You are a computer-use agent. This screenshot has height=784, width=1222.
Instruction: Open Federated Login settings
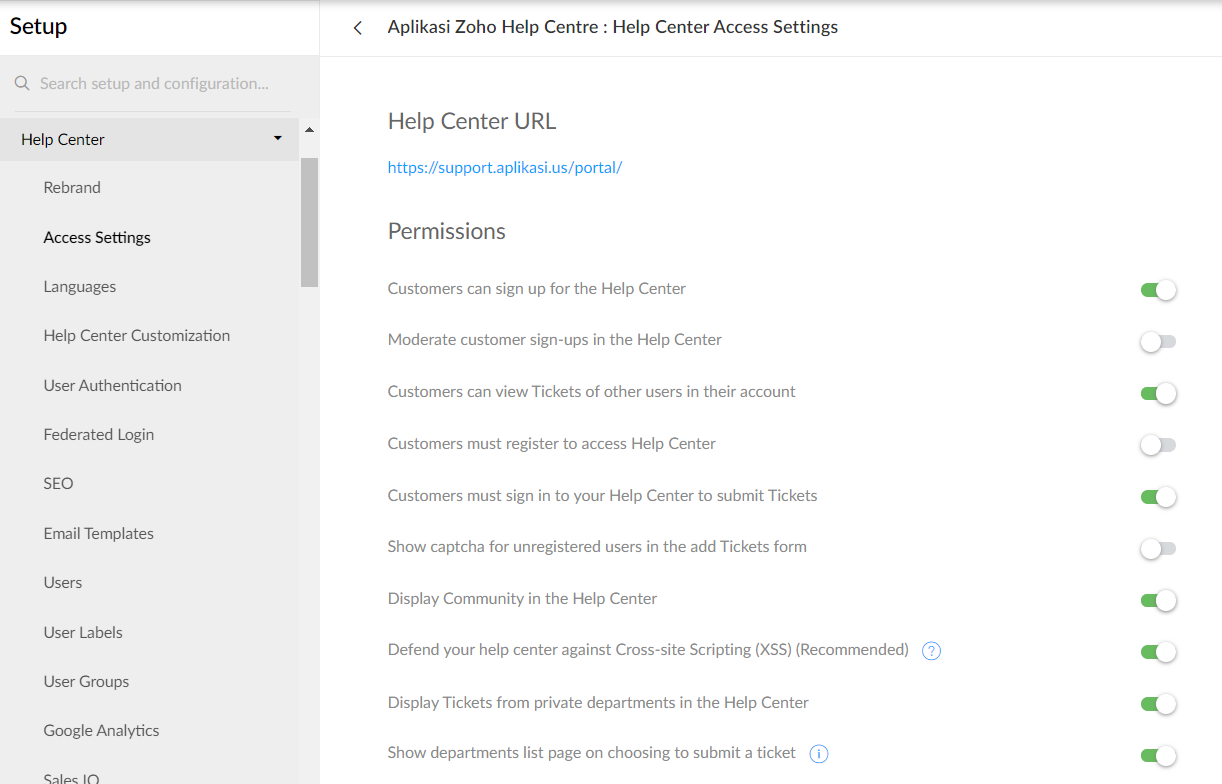99,434
